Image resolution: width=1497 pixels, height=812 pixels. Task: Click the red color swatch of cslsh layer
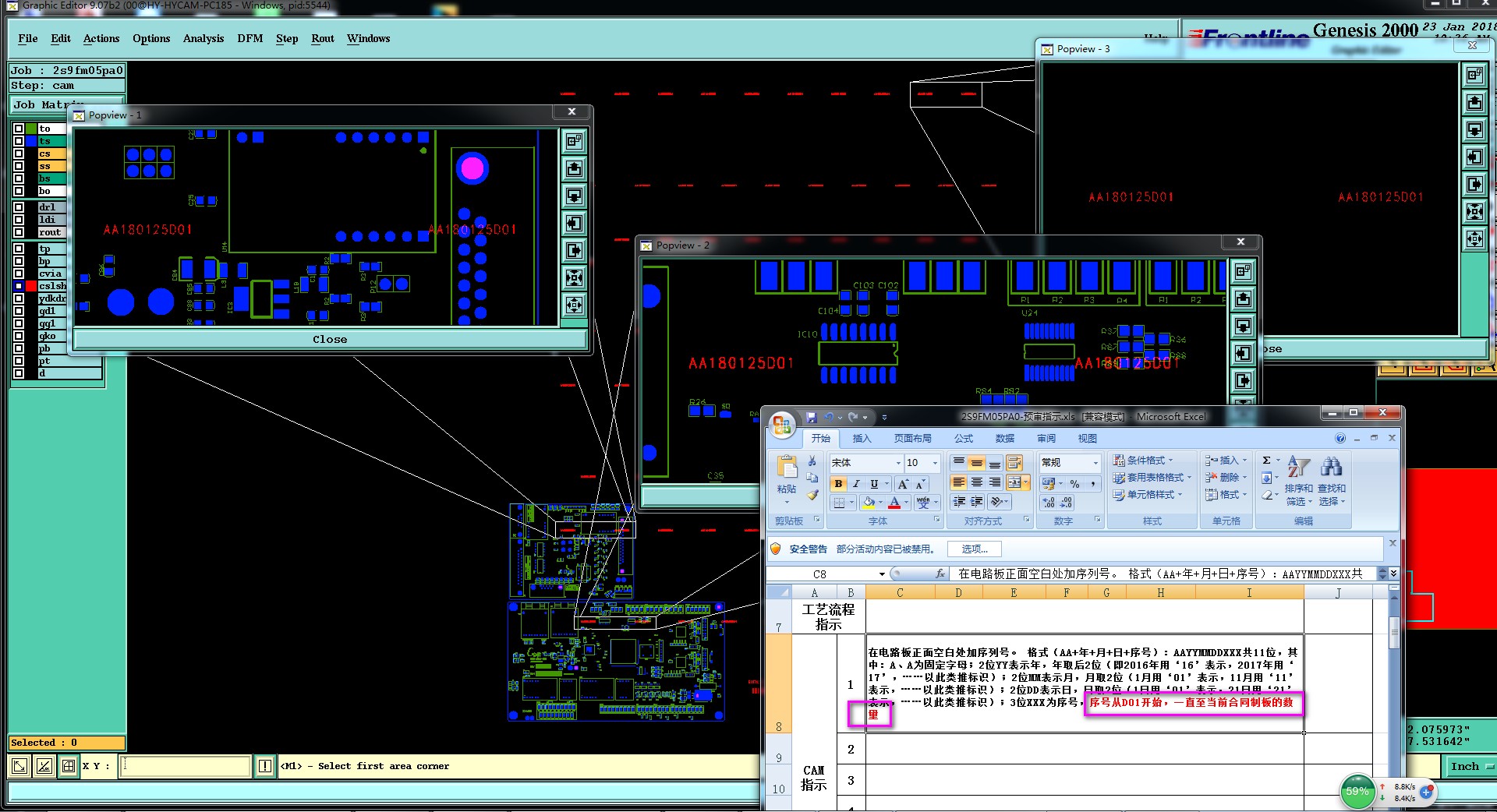tap(31, 286)
